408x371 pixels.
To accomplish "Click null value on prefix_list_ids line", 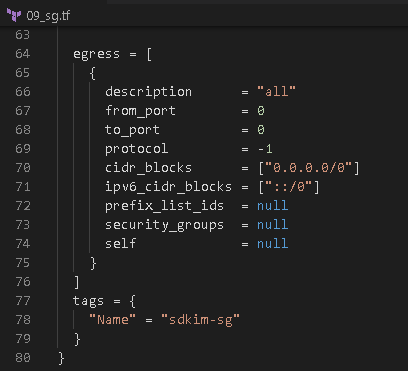I will point(273,206).
